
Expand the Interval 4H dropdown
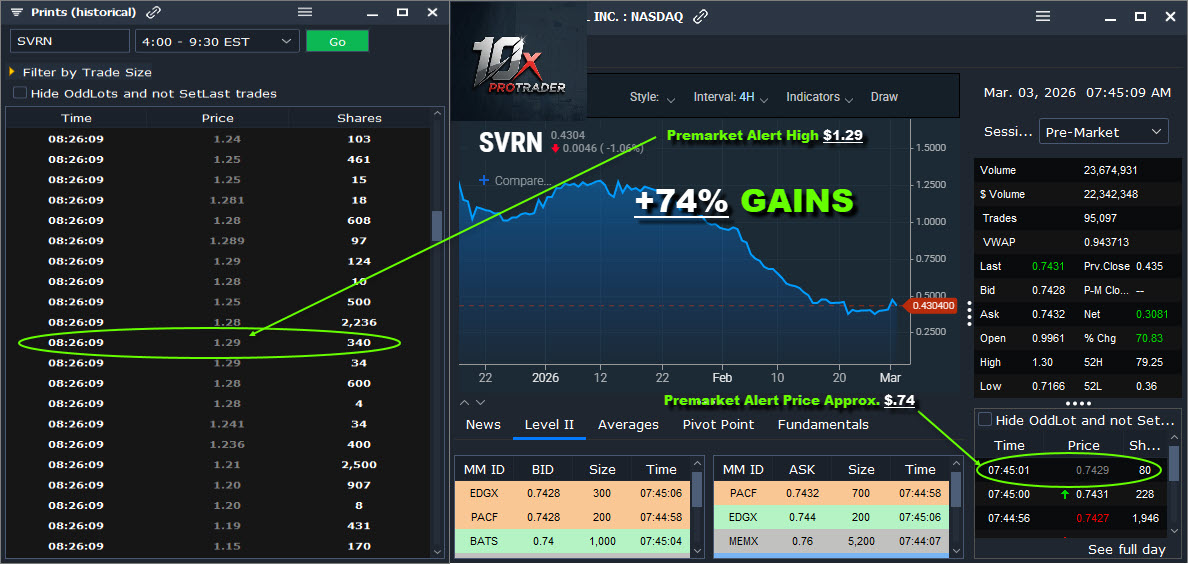(x=731, y=97)
